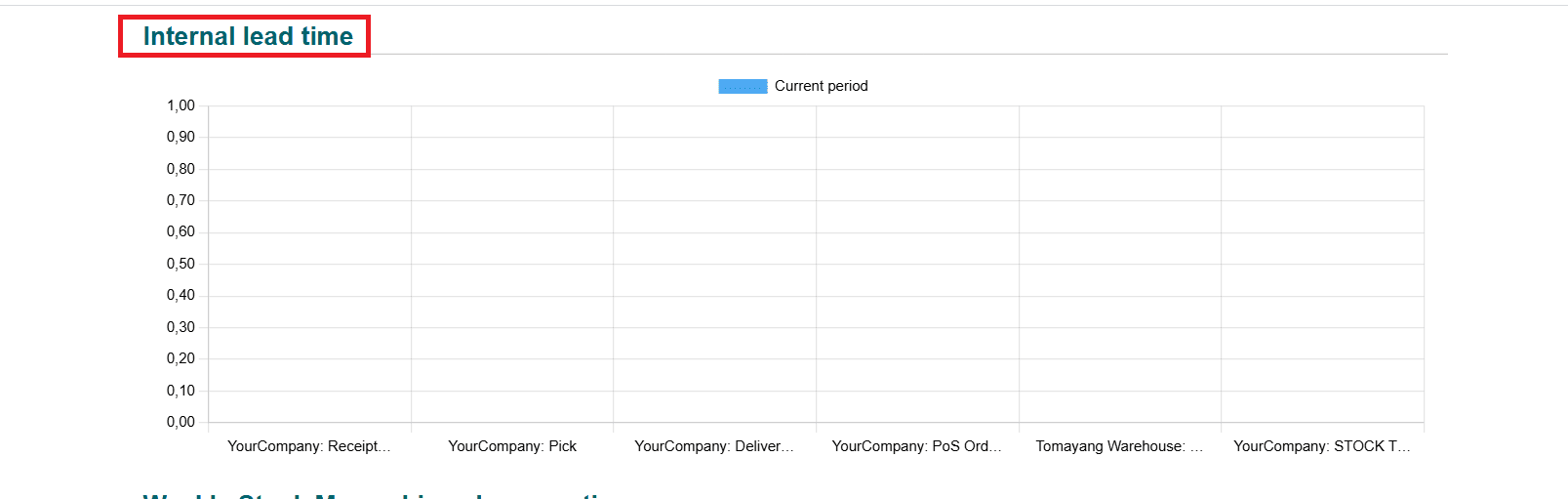Select the YourCompany: Deliver… axis label
The image size is (1568, 499).
pos(714,446)
